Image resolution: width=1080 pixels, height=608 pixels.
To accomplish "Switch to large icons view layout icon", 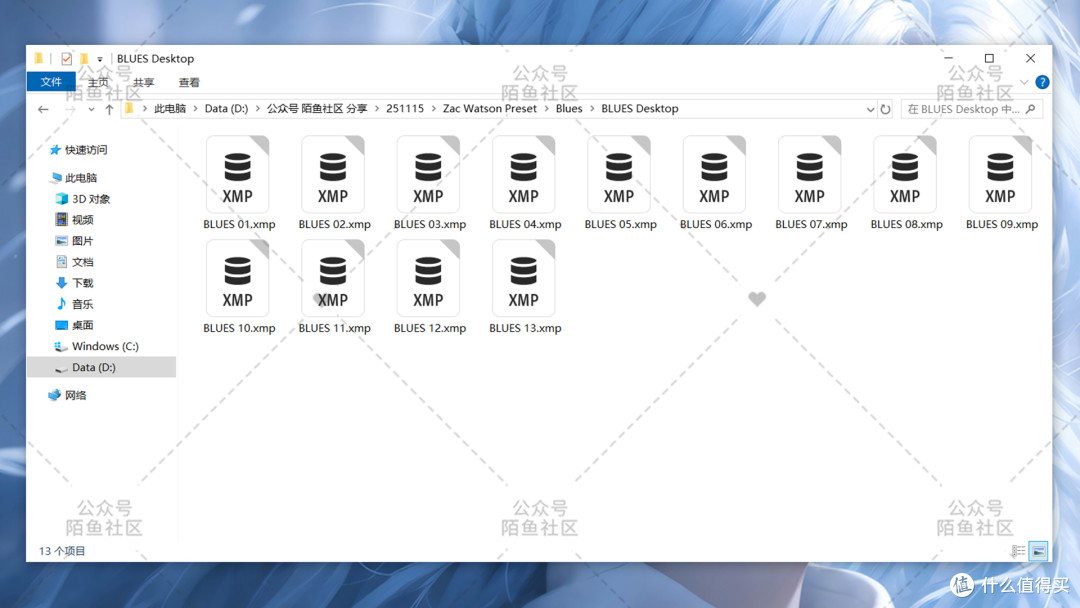I will pyautogui.click(x=1038, y=551).
